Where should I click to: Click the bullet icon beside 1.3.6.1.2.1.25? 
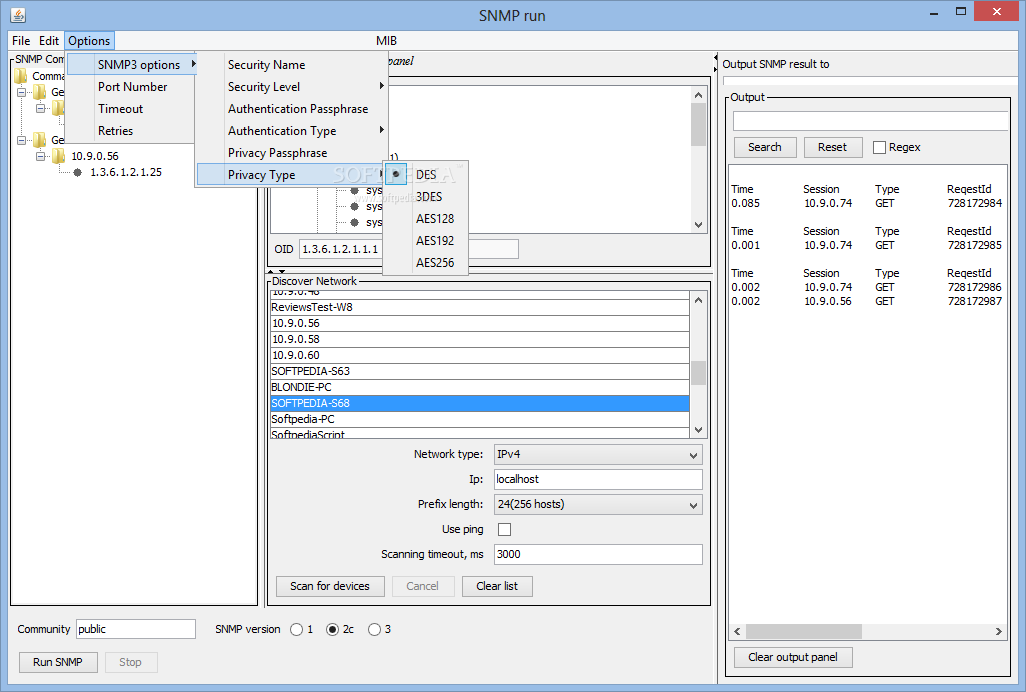coord(77,173)
